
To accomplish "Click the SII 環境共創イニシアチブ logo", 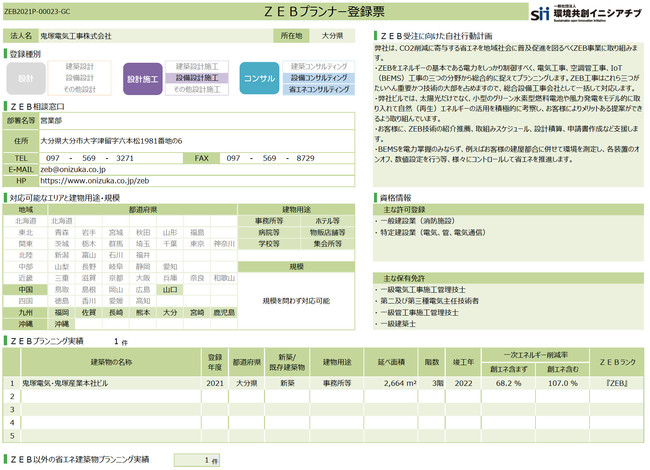I will coord(588,13).
